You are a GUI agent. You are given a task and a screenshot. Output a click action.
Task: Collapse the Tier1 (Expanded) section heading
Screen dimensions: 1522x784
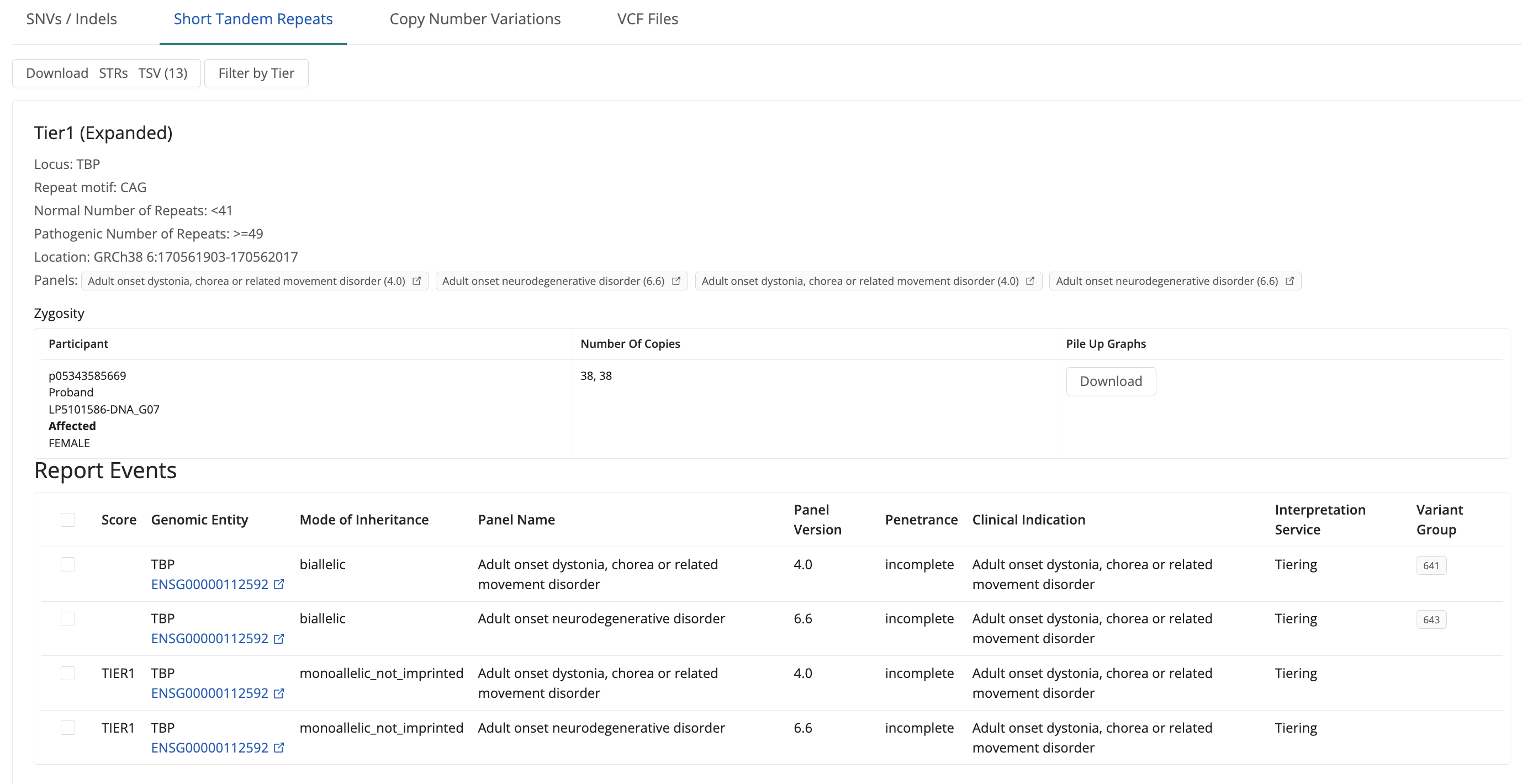tap(103, 133)
